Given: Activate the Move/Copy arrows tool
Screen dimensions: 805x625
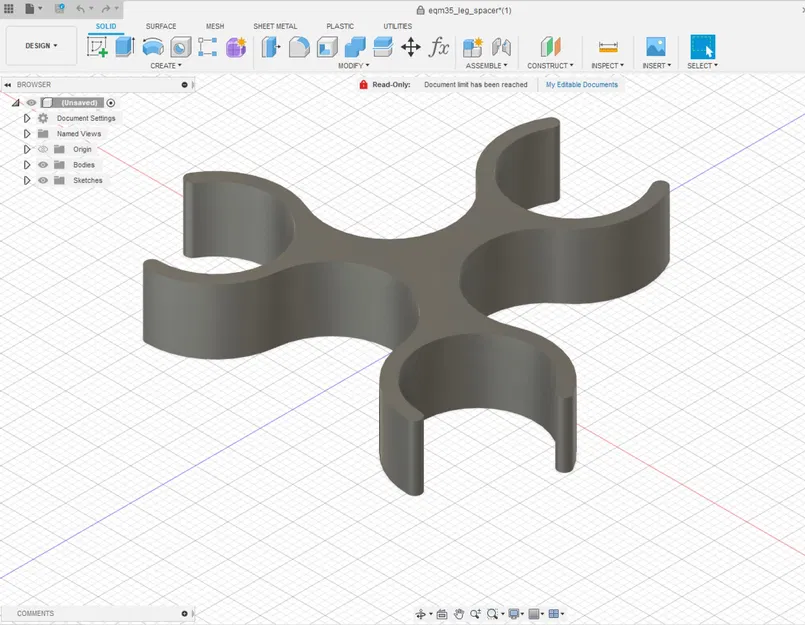Looking at the screenshot, I should click(x=410, y=46).
